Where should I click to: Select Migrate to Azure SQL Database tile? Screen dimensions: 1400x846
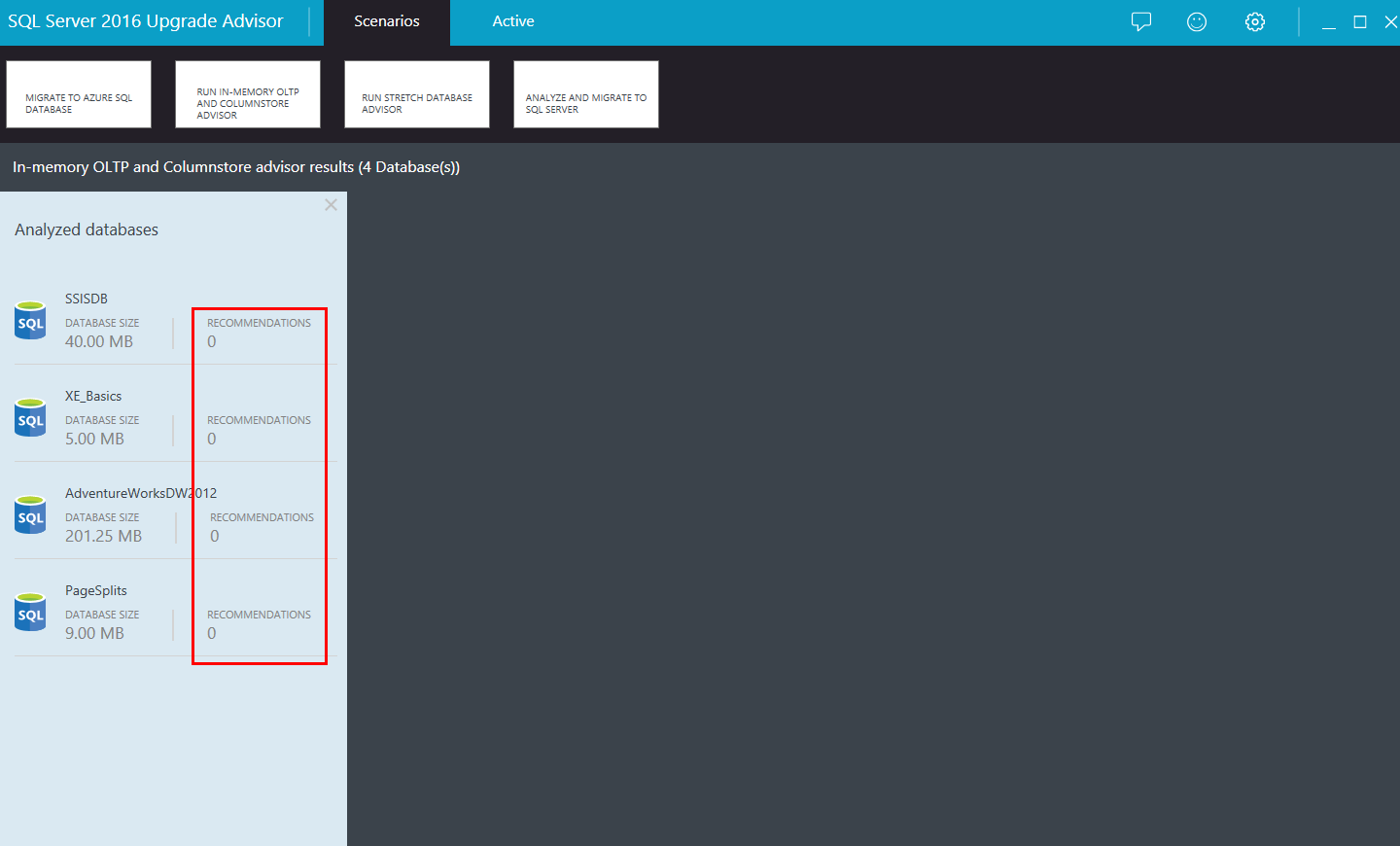point(79,94)
